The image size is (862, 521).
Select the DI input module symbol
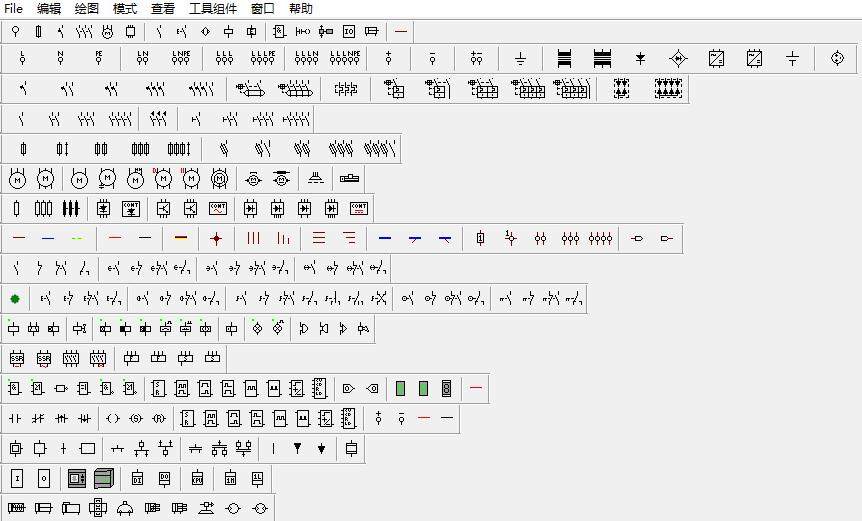coord(138,478)
